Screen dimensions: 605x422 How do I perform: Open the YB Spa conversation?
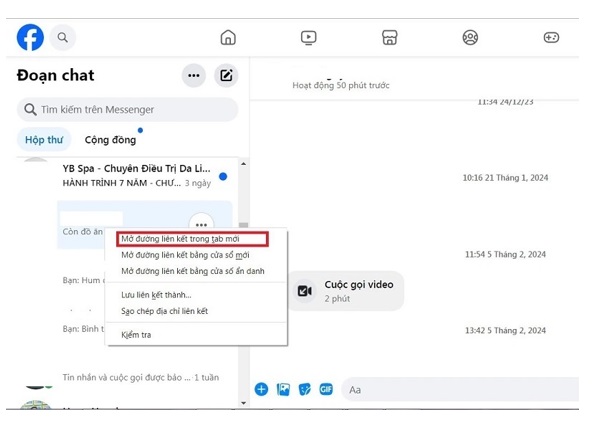click(x=135, y=175)
